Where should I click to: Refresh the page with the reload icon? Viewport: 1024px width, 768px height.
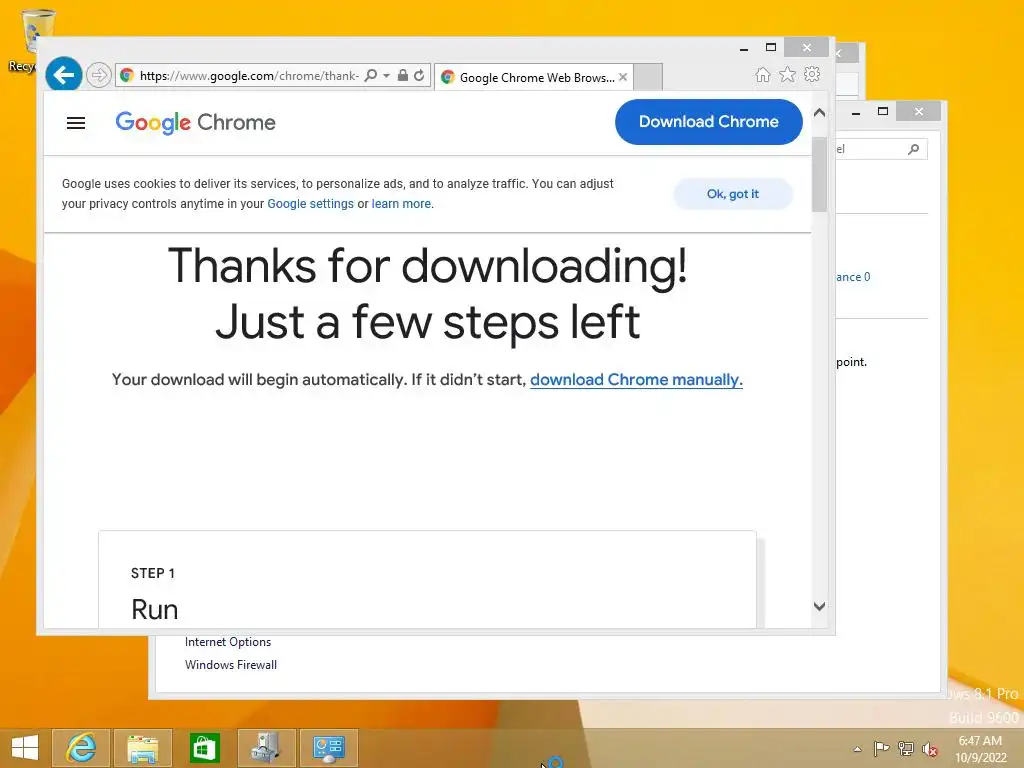[419, 75]
